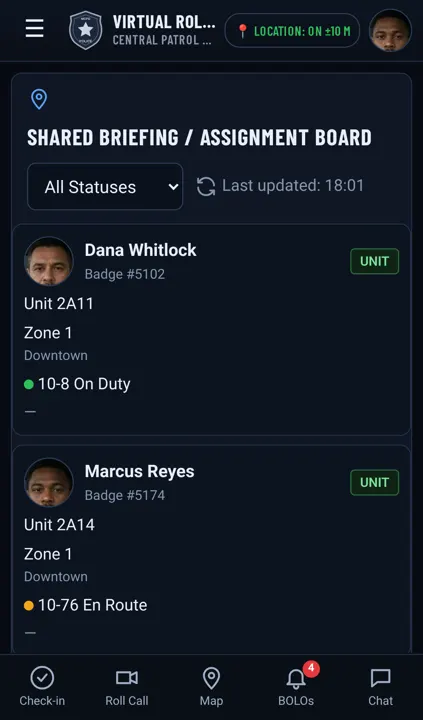Click the blue map pin icon

tap(39, 99)
